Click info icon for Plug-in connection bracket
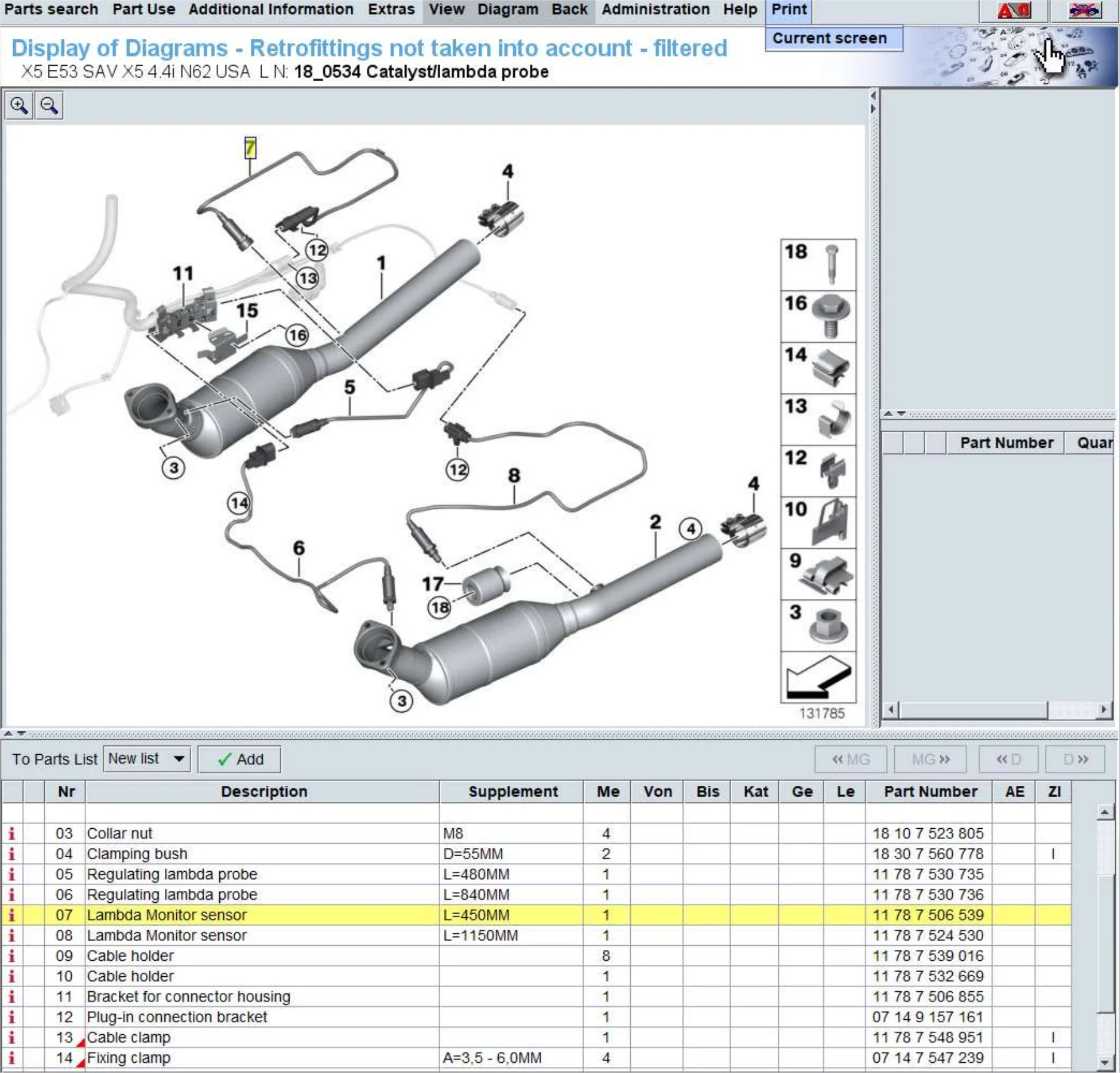The image size is (1120, 1073). pyautogui.click(x=11, y=1016)
